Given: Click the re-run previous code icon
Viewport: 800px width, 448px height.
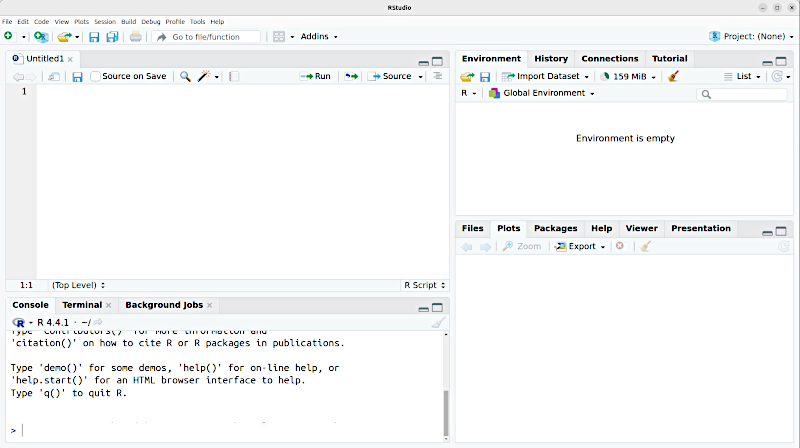Looking at the screenshot, I should point(351,76).
